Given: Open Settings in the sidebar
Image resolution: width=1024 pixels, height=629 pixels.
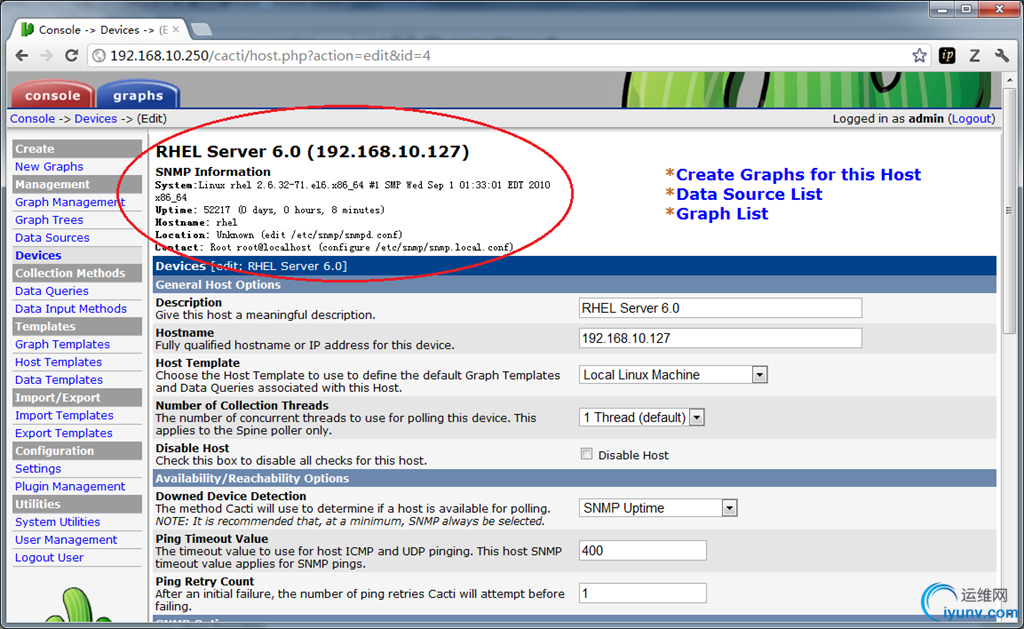Looking at the screenshot, I should (x=38, y=468).
